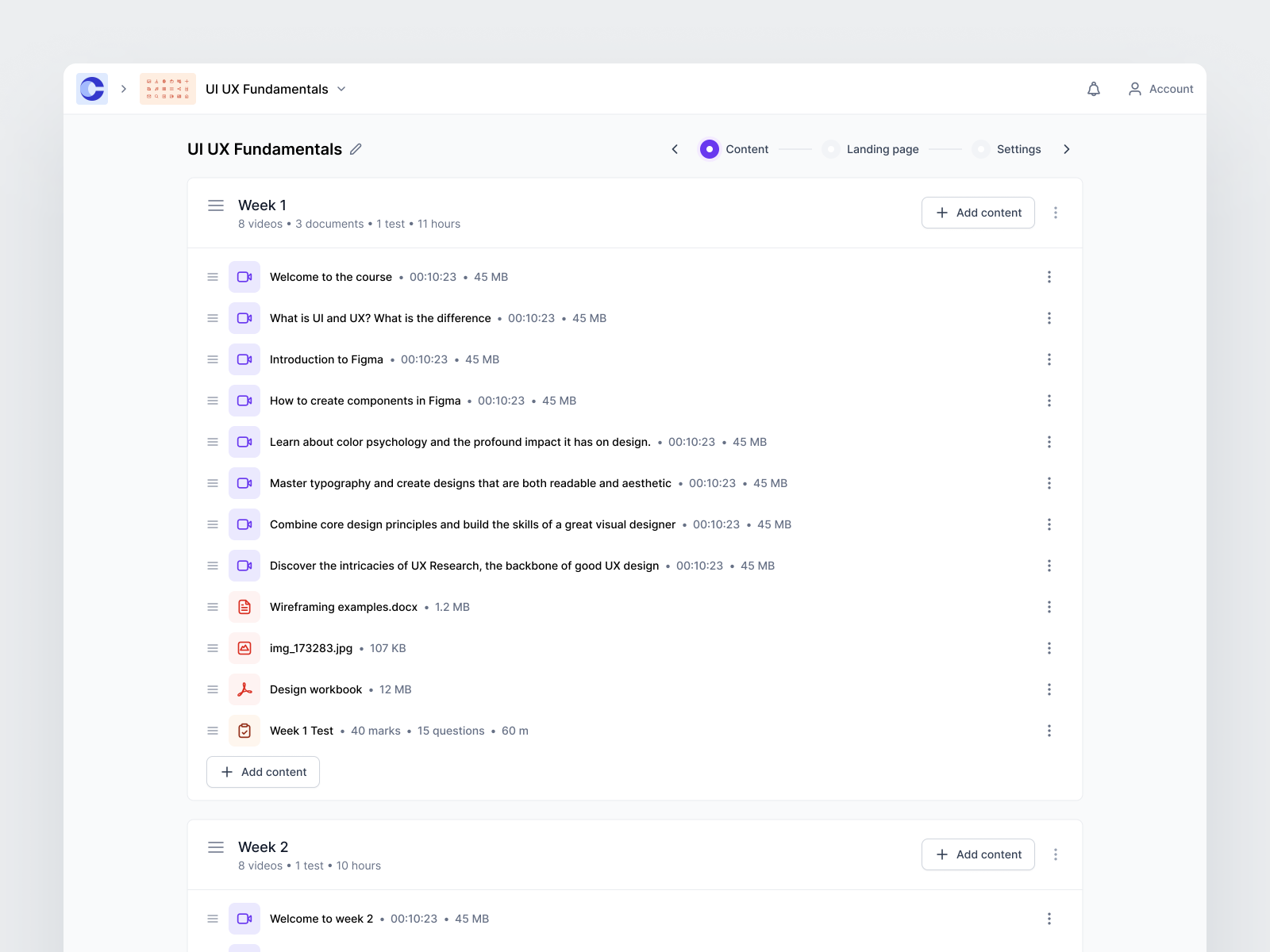This screenshot has width=1270, height=952.
Task: Click the document icon for Wireframing examples.docx
Action: click(x=244, y=606)
